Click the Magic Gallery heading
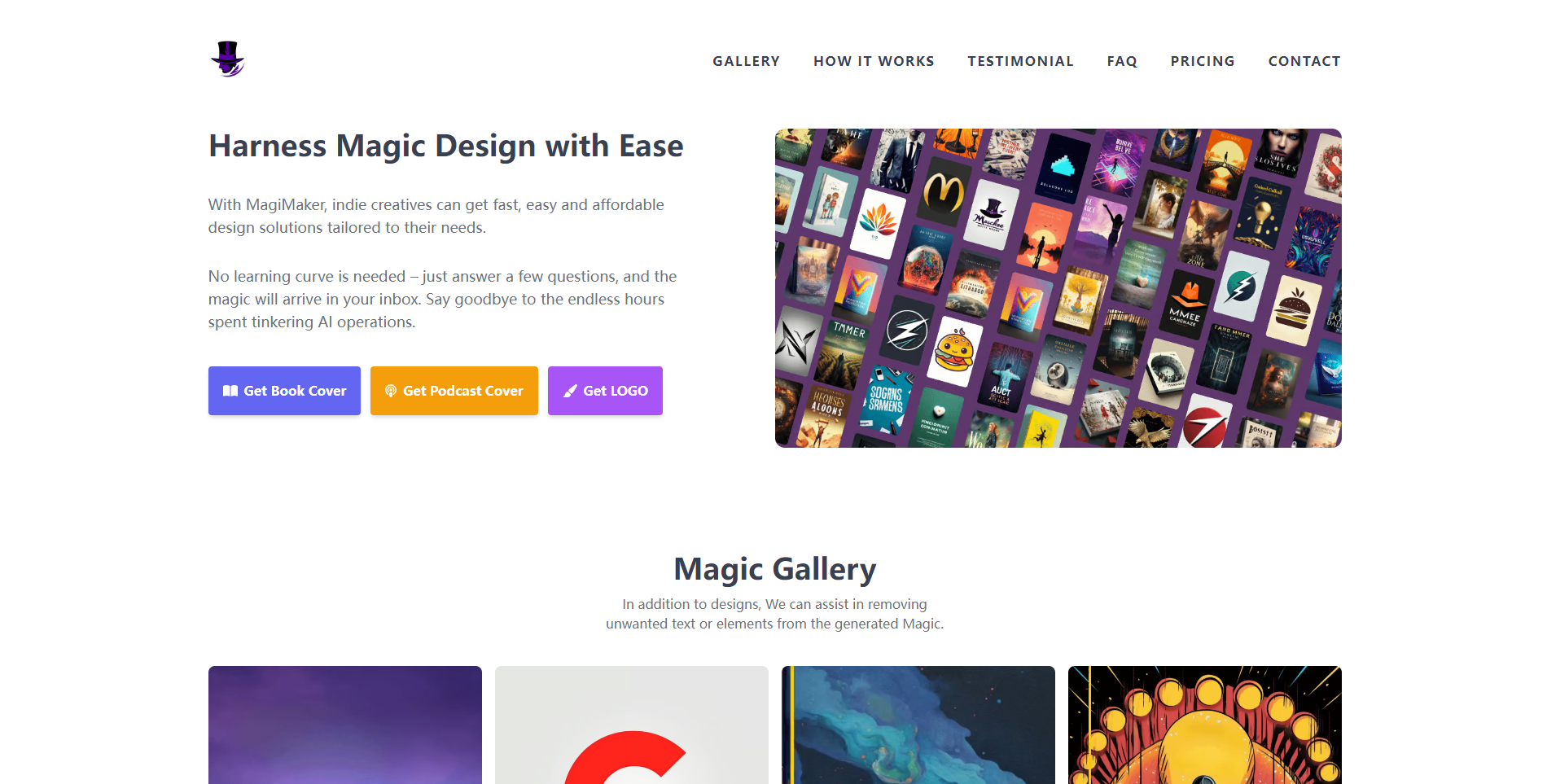1547x784 pixels. tap(775, 569)
